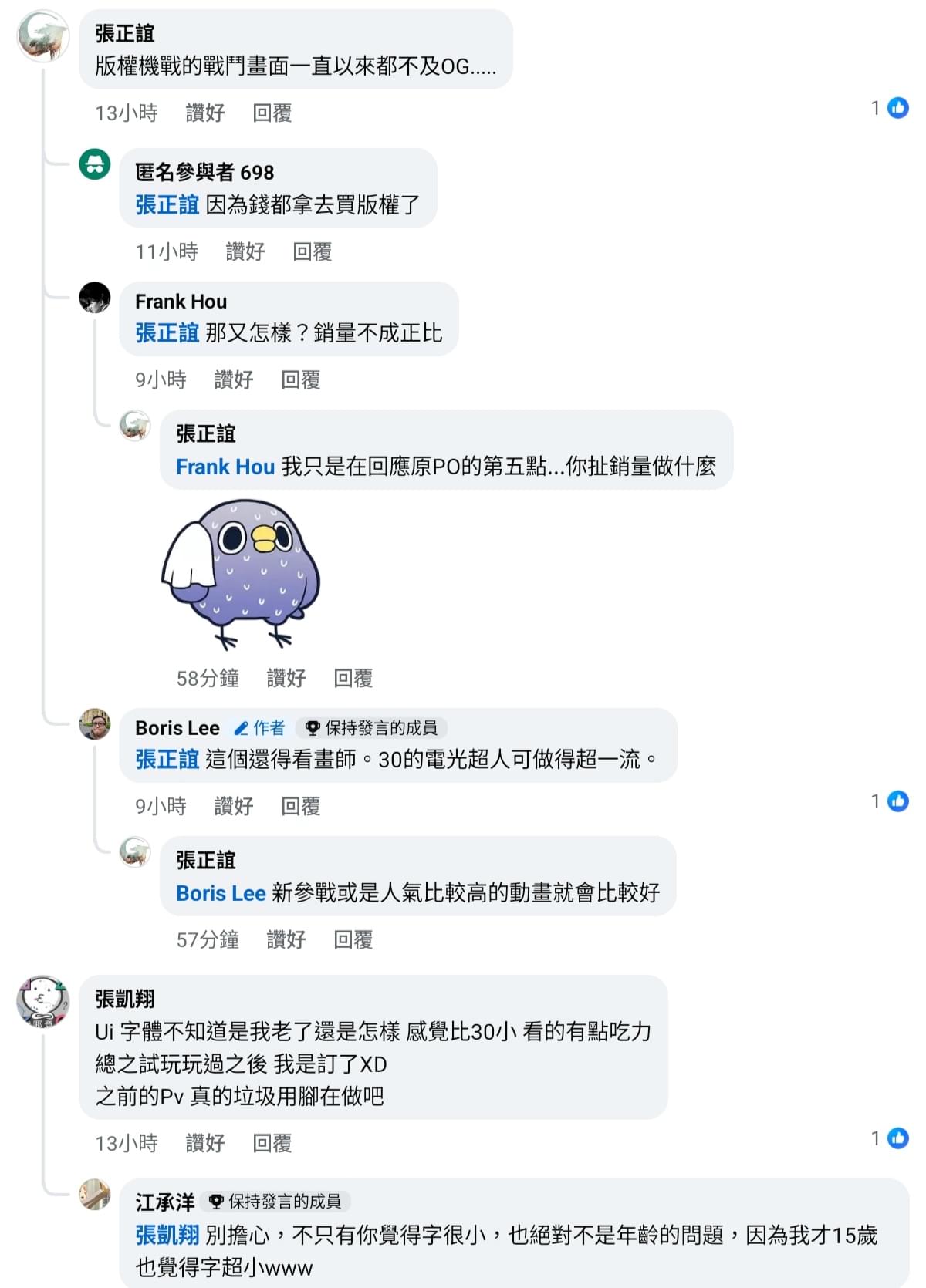Open Frank Hou's profile picture
Viewport: 926px width, 1288px height.
95,298
